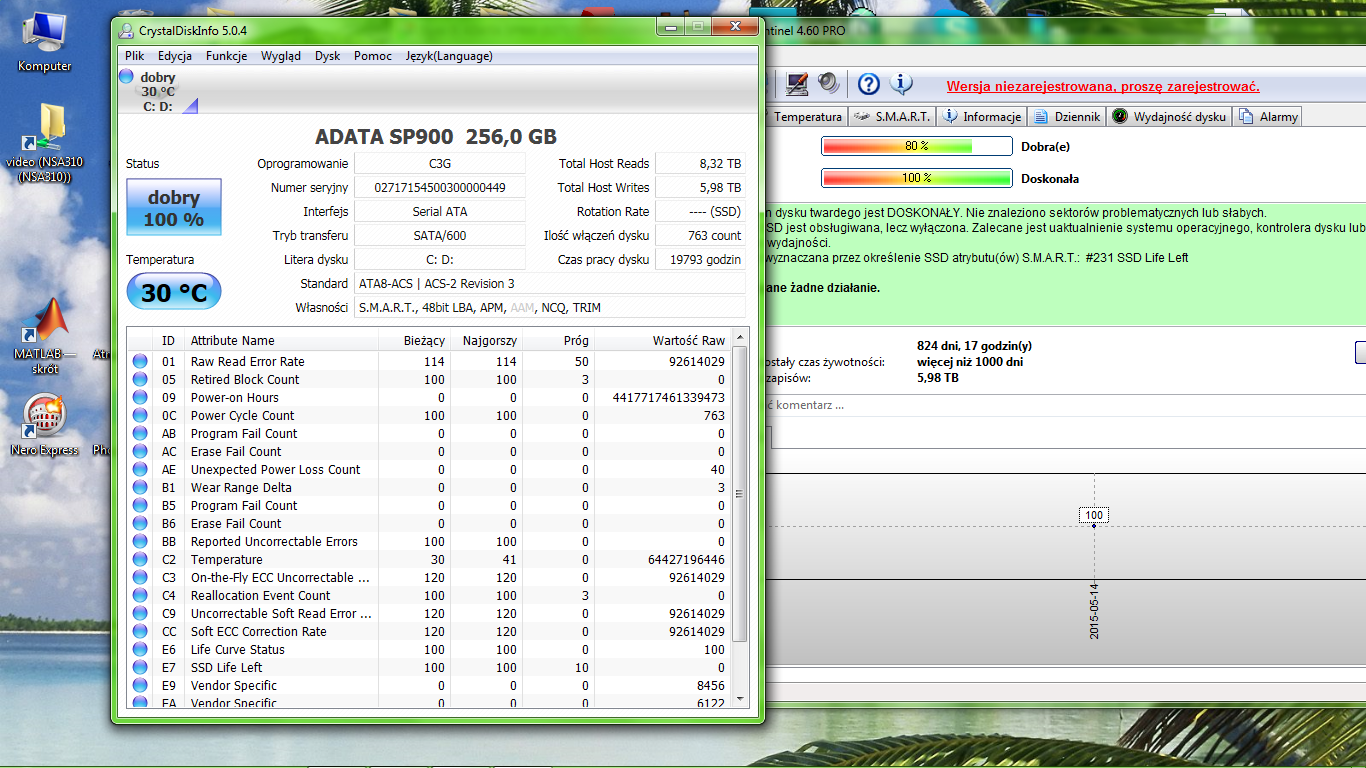
Task: Click the attribute list scrollbar up arrow
Action: tap(740, 336)
